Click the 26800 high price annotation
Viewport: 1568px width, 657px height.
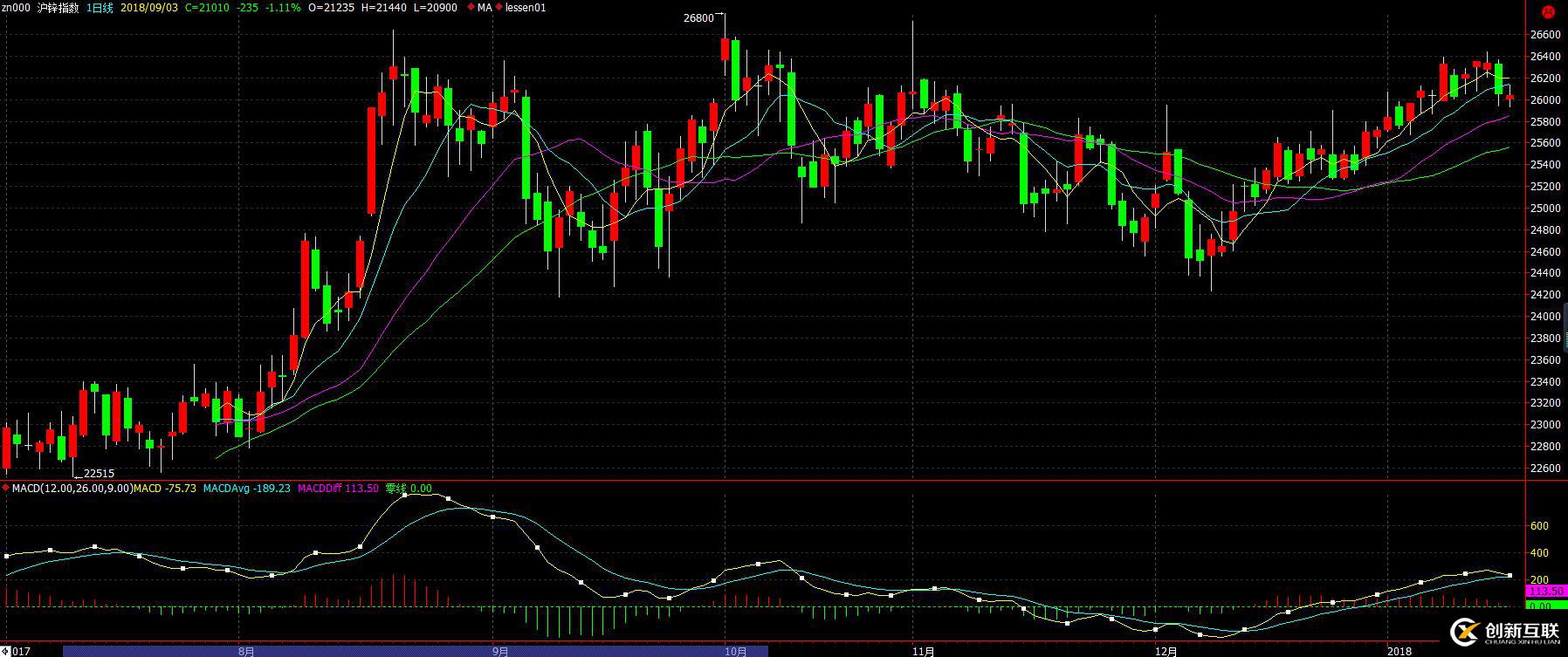[x=698, y=17]
